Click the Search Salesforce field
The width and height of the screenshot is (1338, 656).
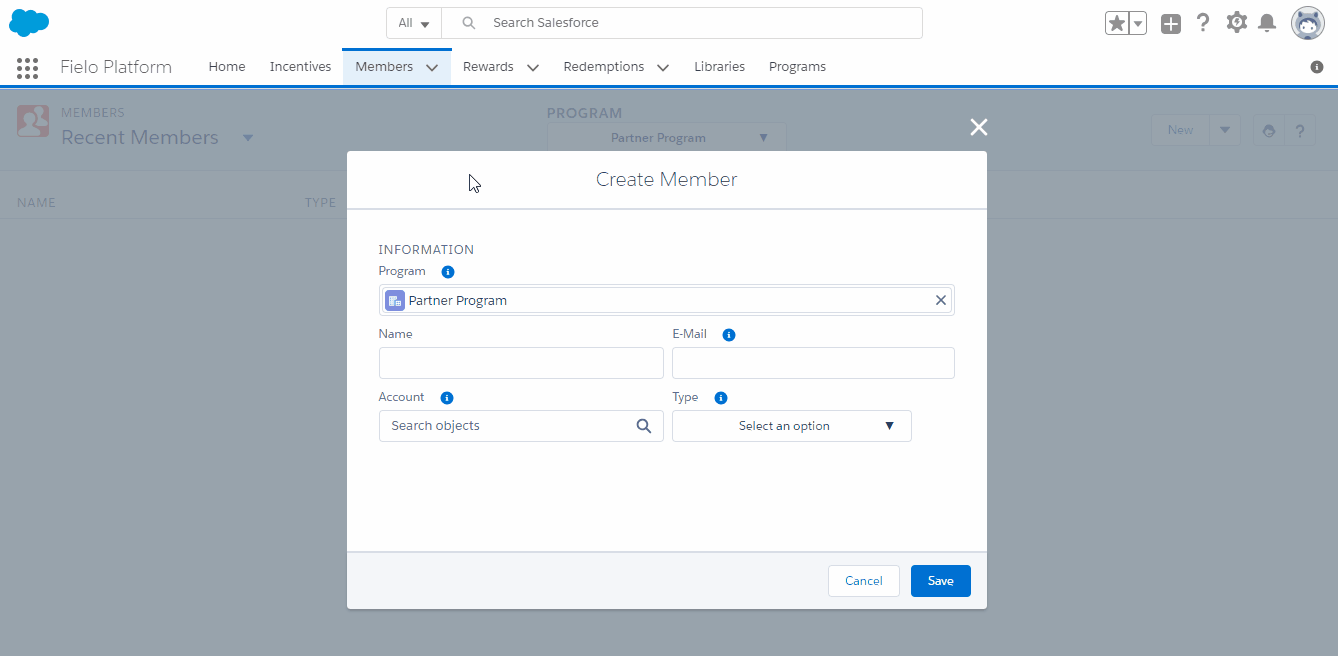tap(682, 23)
